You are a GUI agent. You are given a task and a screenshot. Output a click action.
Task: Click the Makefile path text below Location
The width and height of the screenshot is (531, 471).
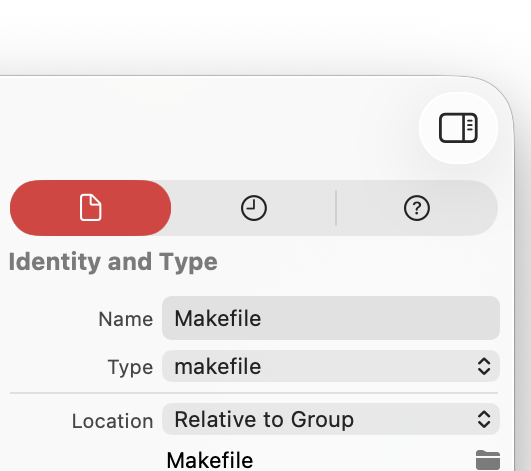(x=210, y=461)
